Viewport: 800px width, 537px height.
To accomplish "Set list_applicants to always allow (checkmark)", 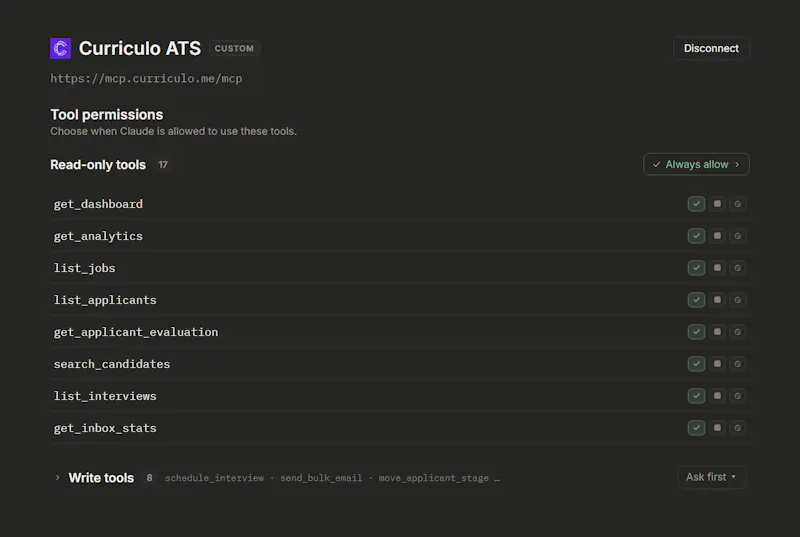I will pyautogui.click(x=696, y=300).
